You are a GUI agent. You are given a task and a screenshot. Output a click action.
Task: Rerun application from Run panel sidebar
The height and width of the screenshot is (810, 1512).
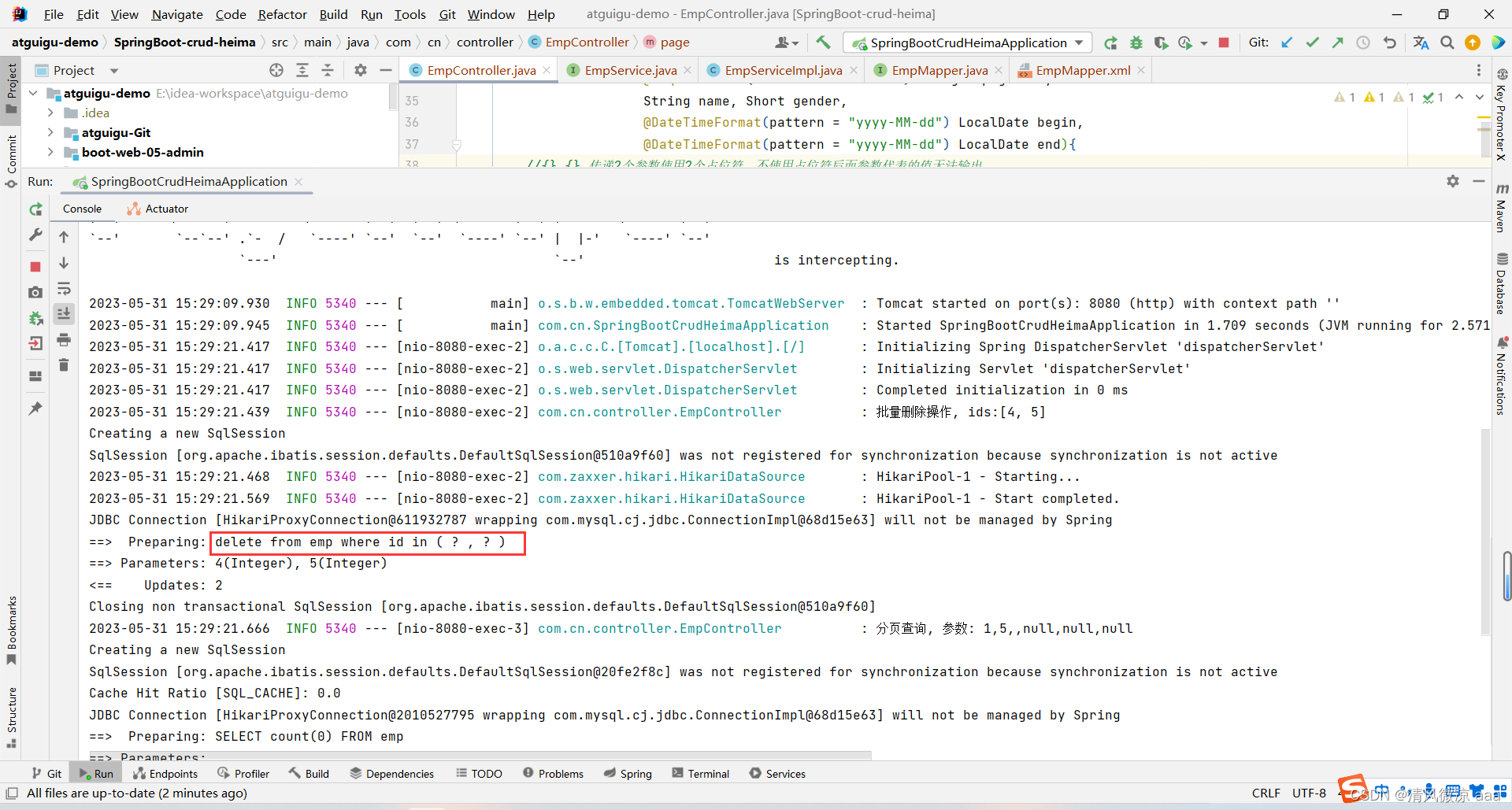tap(35, 209)
